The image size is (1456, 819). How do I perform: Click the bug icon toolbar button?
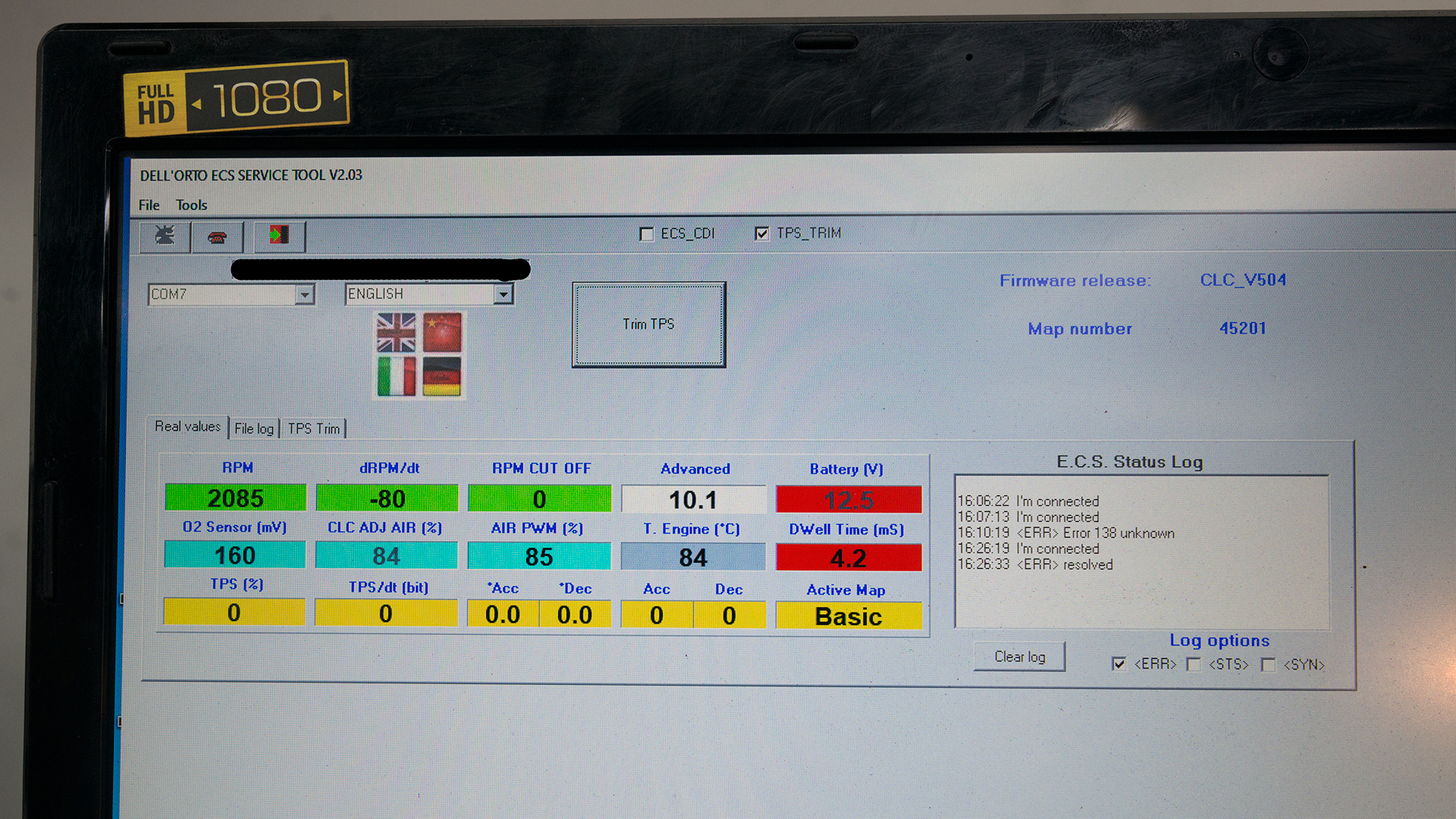(x=165, y=236)
